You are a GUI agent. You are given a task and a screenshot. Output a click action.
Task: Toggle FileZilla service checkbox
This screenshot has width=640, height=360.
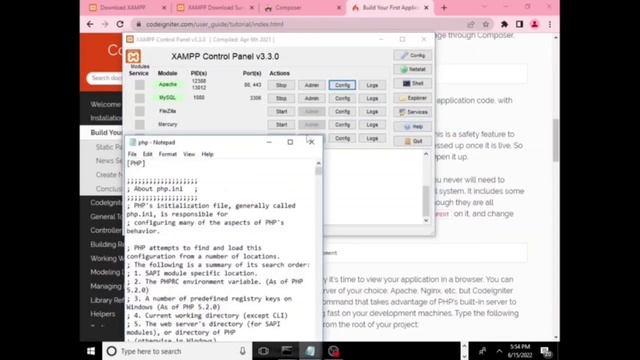click(x=140, y=111)
